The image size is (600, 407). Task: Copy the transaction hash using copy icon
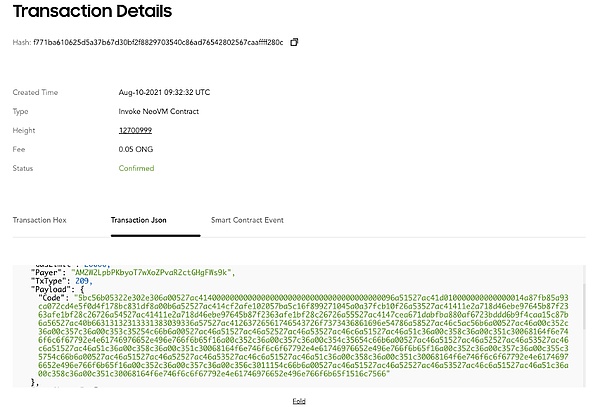tap(294, 42)
